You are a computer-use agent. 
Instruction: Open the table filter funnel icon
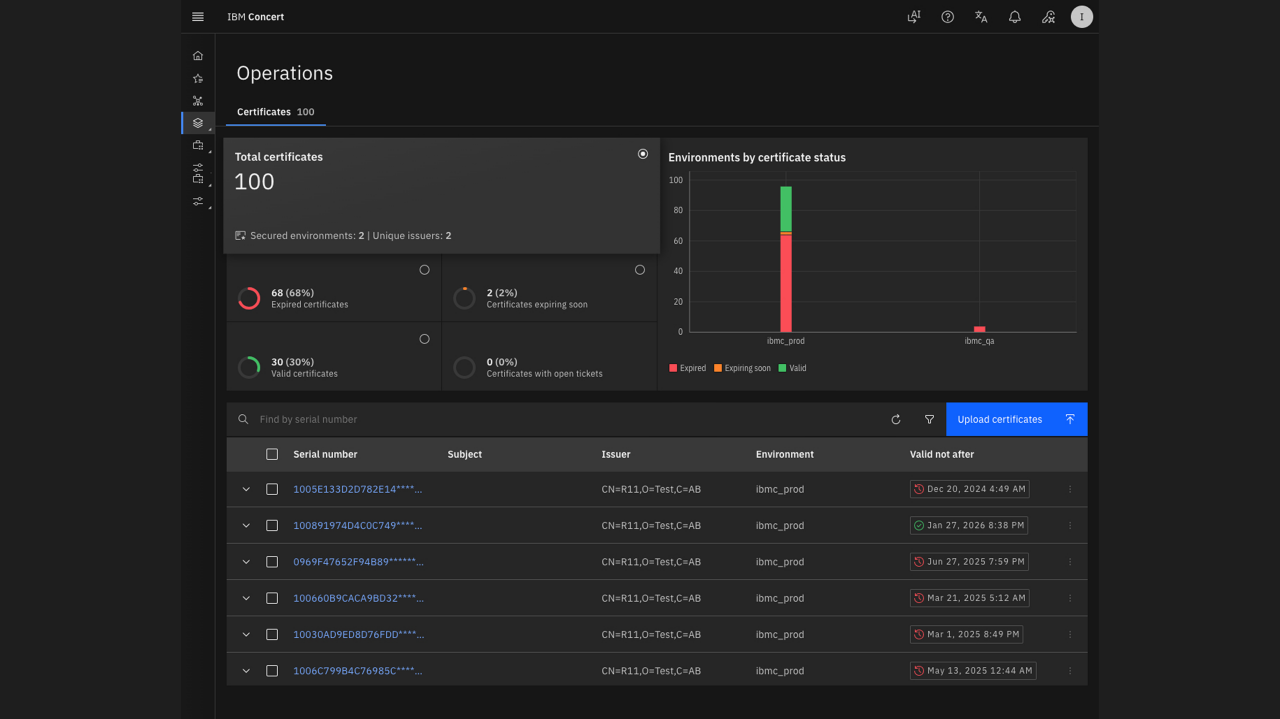pos(929,420)
